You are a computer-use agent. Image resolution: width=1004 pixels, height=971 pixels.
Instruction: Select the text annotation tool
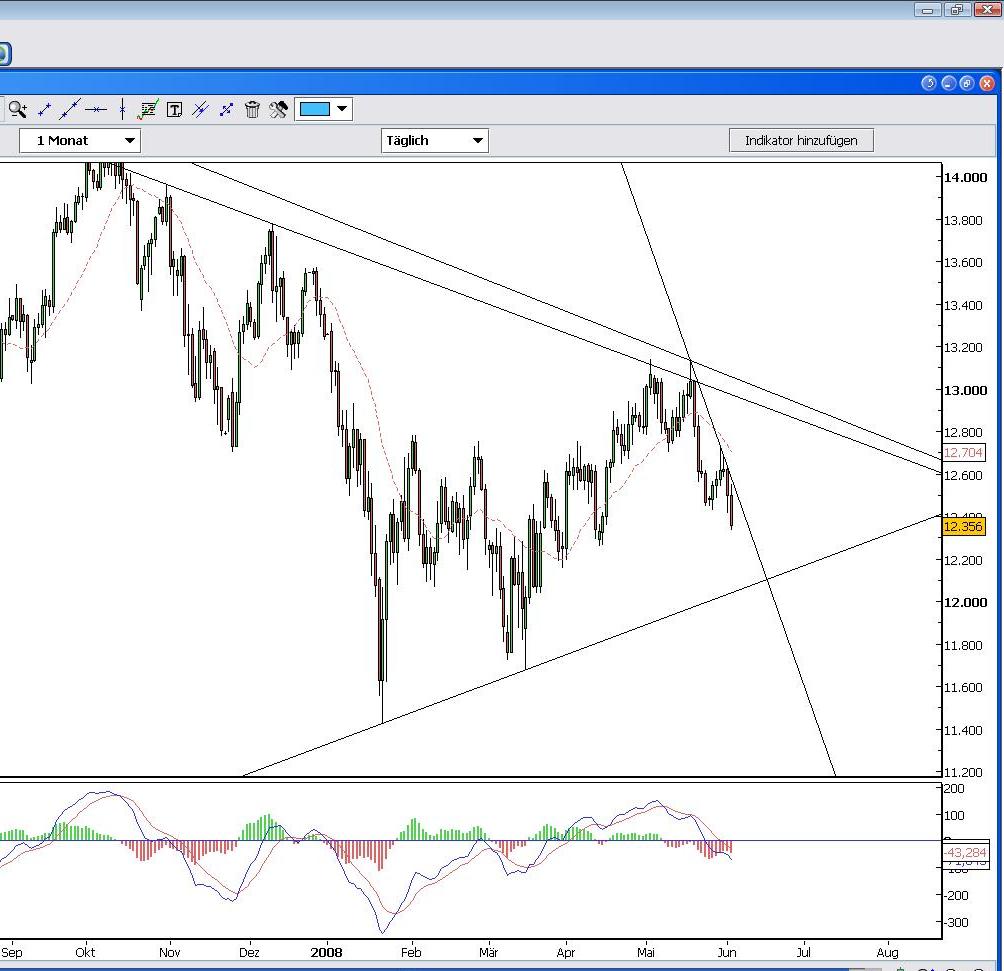tap(174, 110)
